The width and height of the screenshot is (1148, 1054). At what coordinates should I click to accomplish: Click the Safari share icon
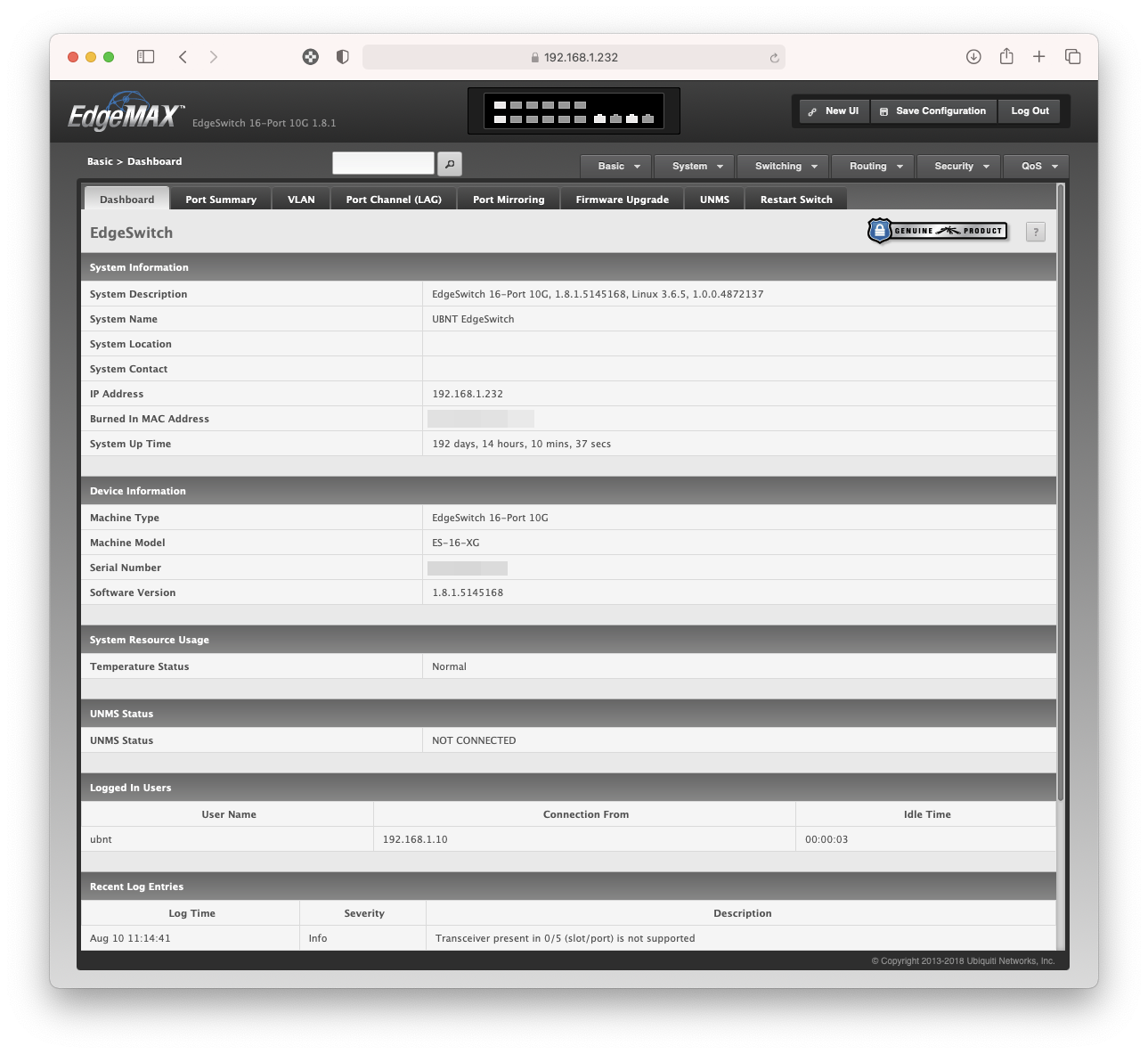click(x=1006, y=56)
